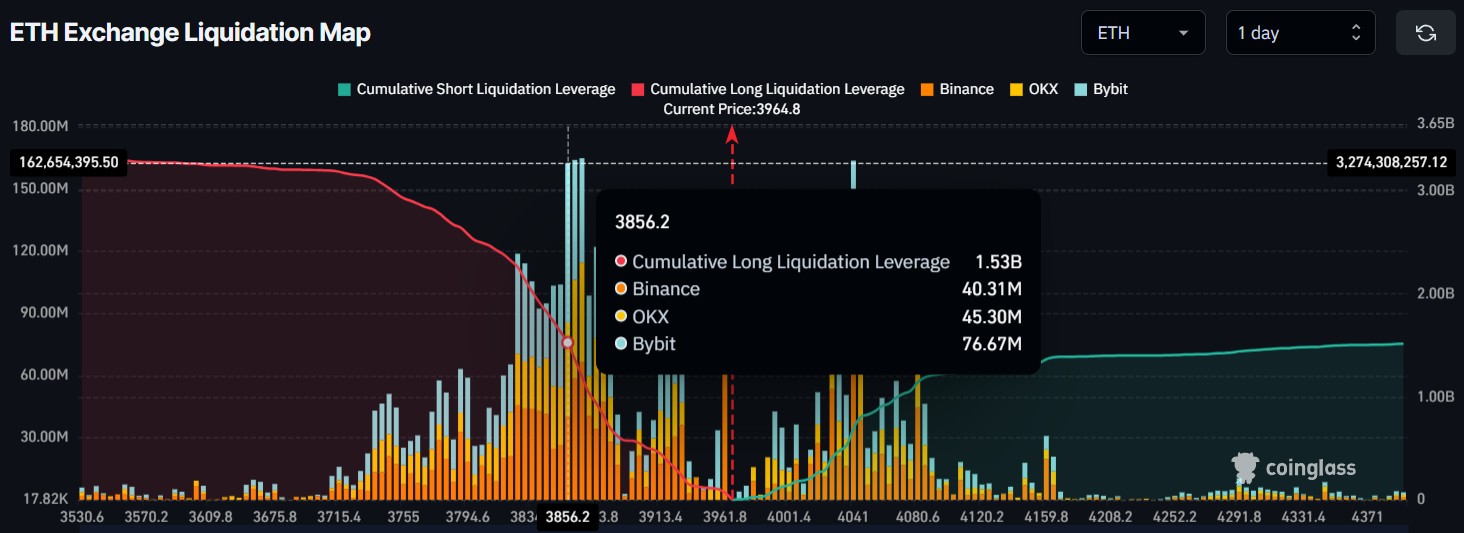
Task: Click the 3755 x-axis price label
Action: 403,517
